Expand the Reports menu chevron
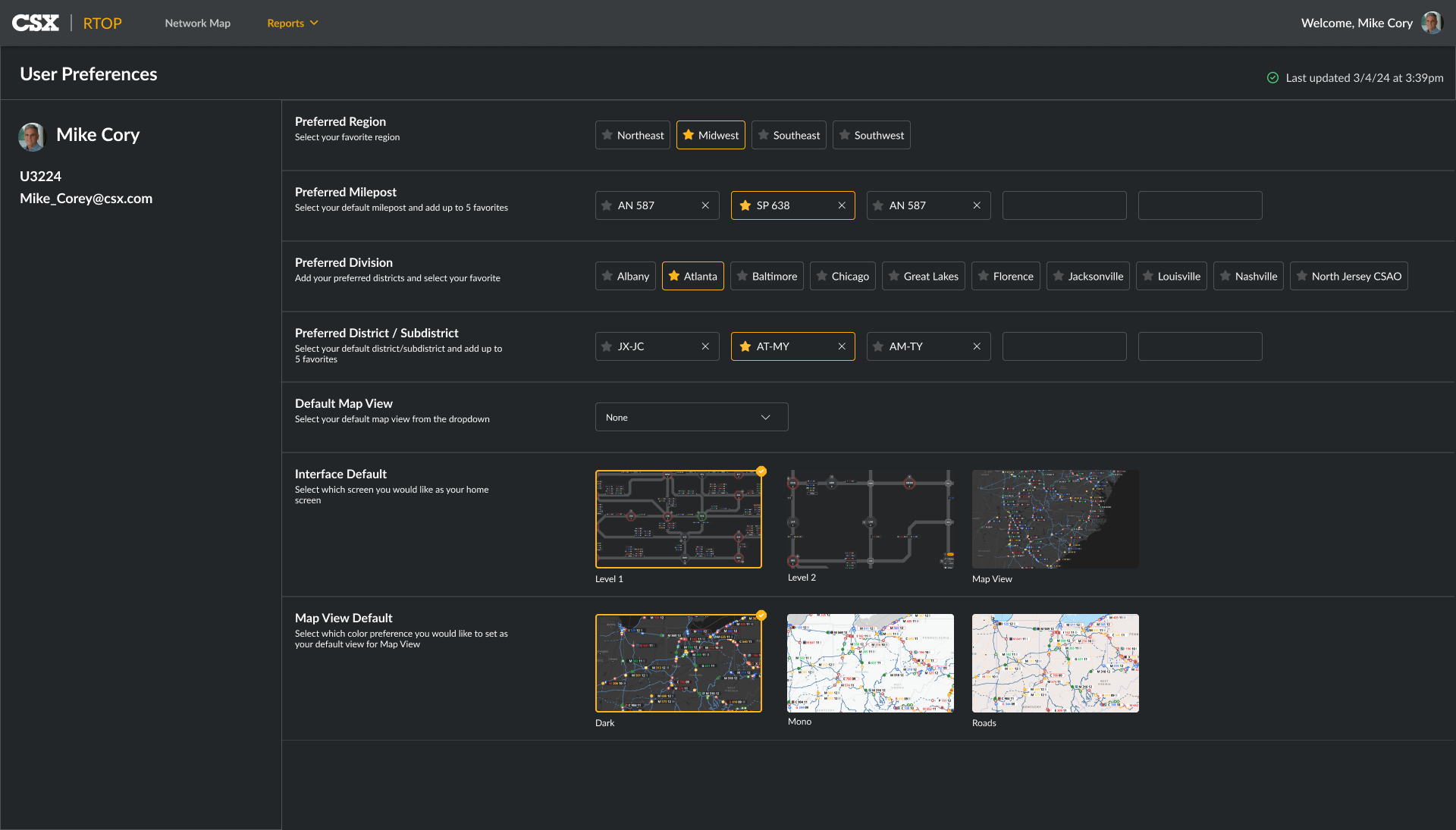 [x=314, y=23]
